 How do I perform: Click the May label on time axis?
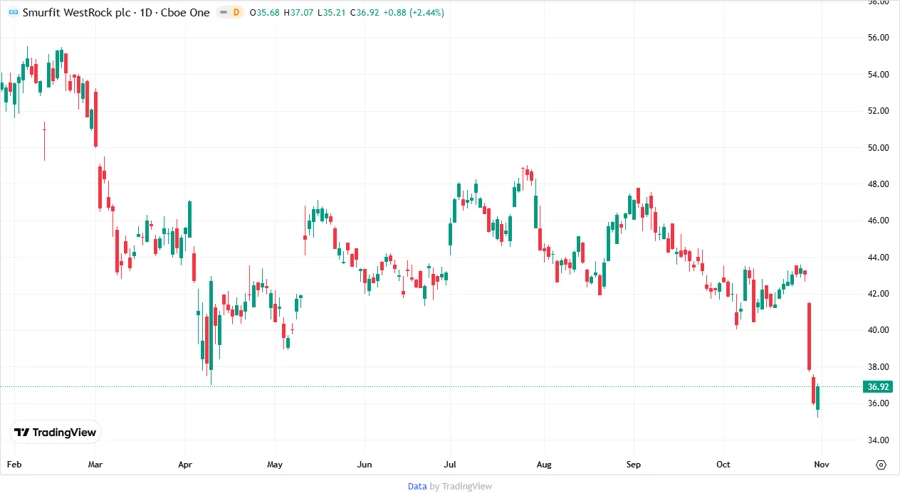[x=275, y=464]
